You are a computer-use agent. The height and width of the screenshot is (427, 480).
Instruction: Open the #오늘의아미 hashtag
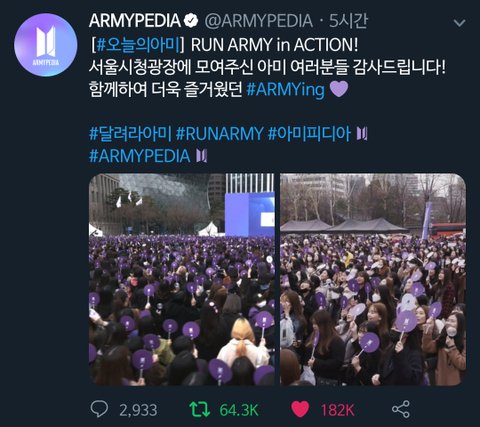[x=138, y=45]
